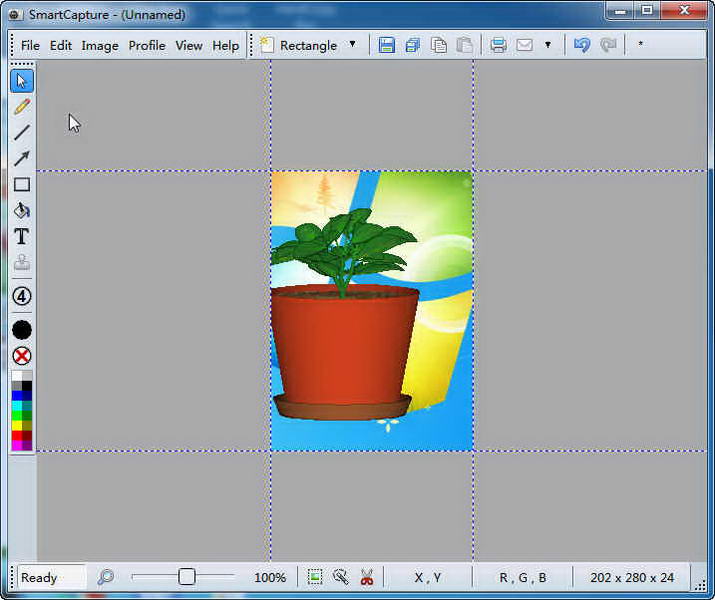715x600 pixels.
Task: Click the 202 x 280 x 24 size readout
Action: [632, 578]
